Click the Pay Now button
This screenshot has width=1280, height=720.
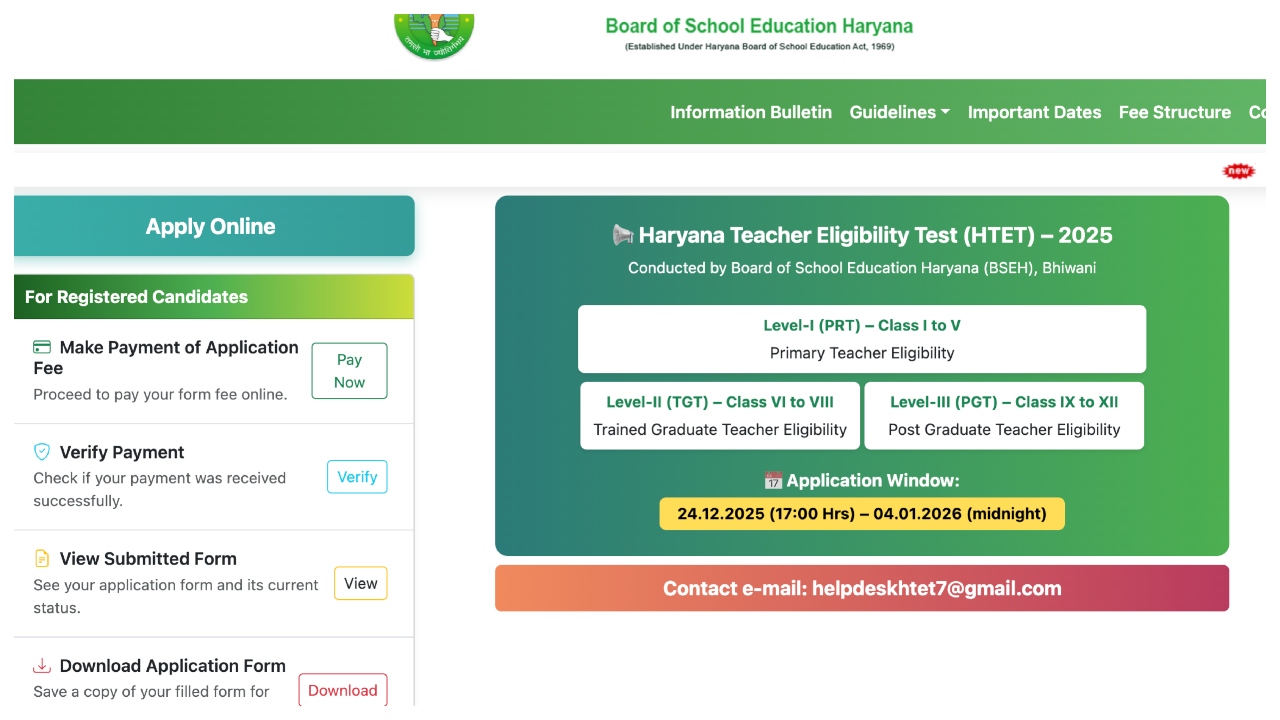349,370
